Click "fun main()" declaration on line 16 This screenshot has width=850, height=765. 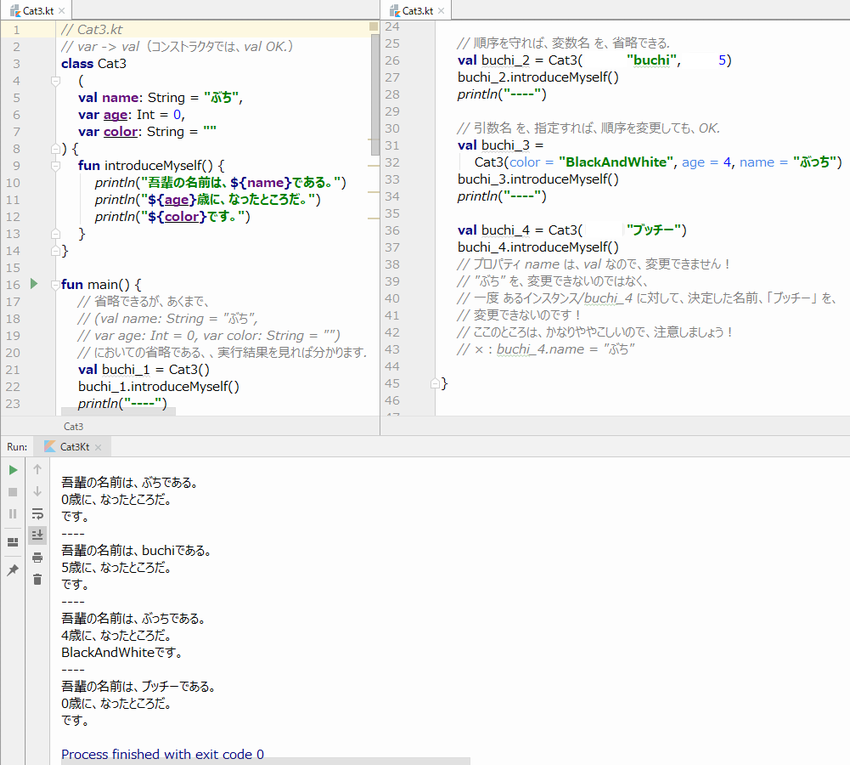[x=95, y=285]
